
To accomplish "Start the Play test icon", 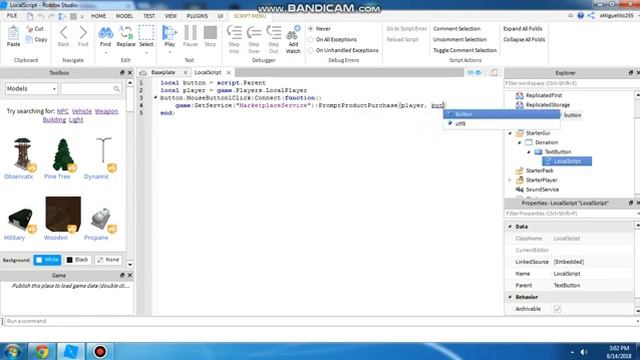I will (x=169, y=33).
